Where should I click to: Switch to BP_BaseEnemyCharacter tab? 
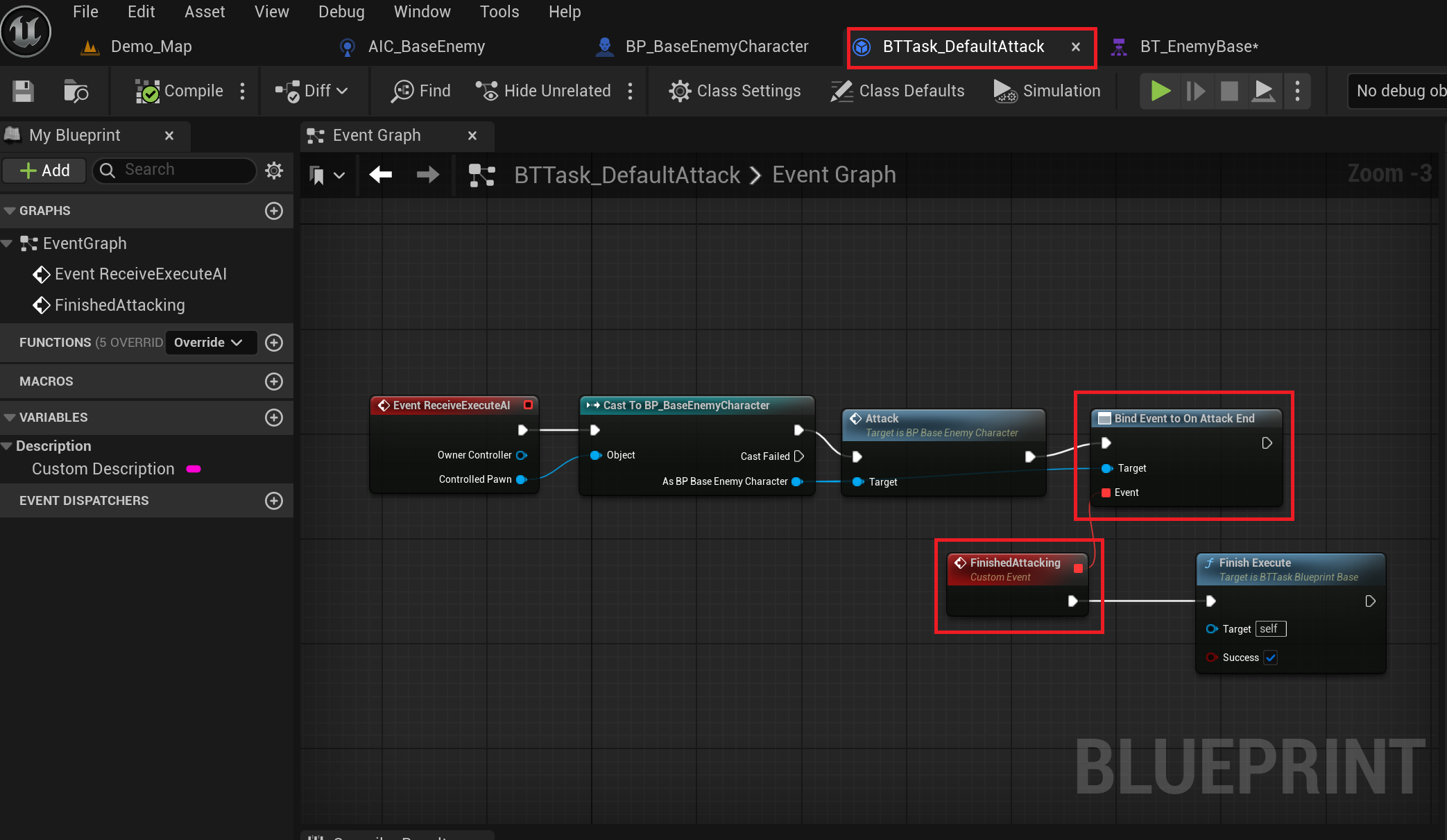716,46
